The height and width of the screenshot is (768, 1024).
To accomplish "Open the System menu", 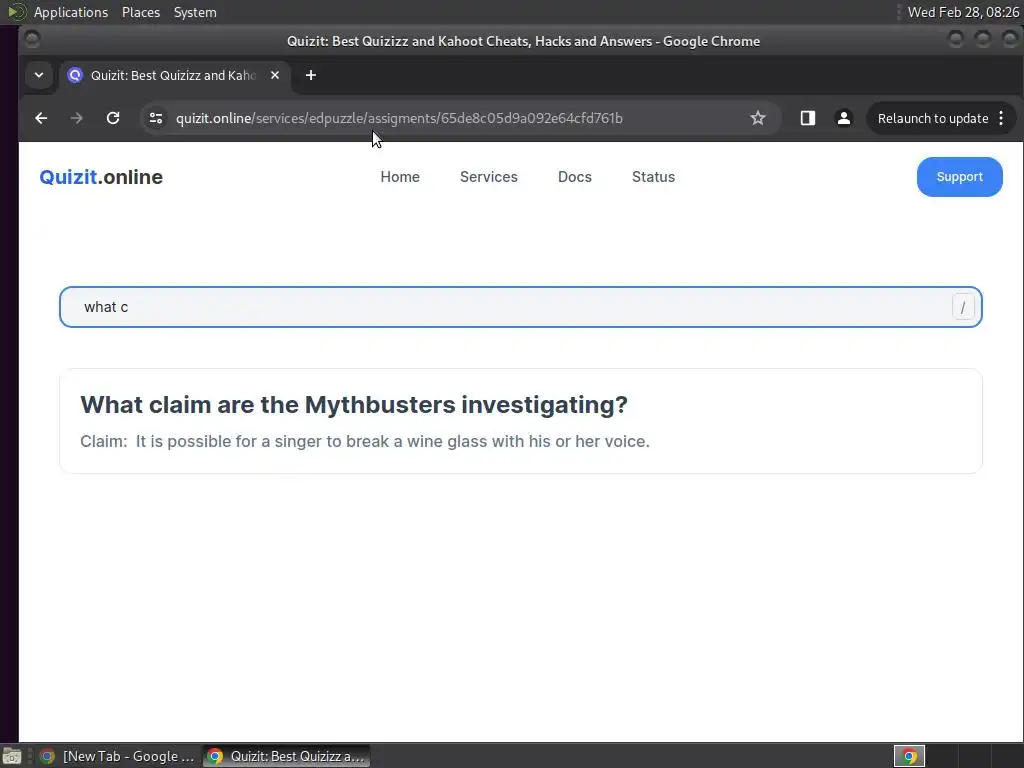I will [x=195, y=12].
